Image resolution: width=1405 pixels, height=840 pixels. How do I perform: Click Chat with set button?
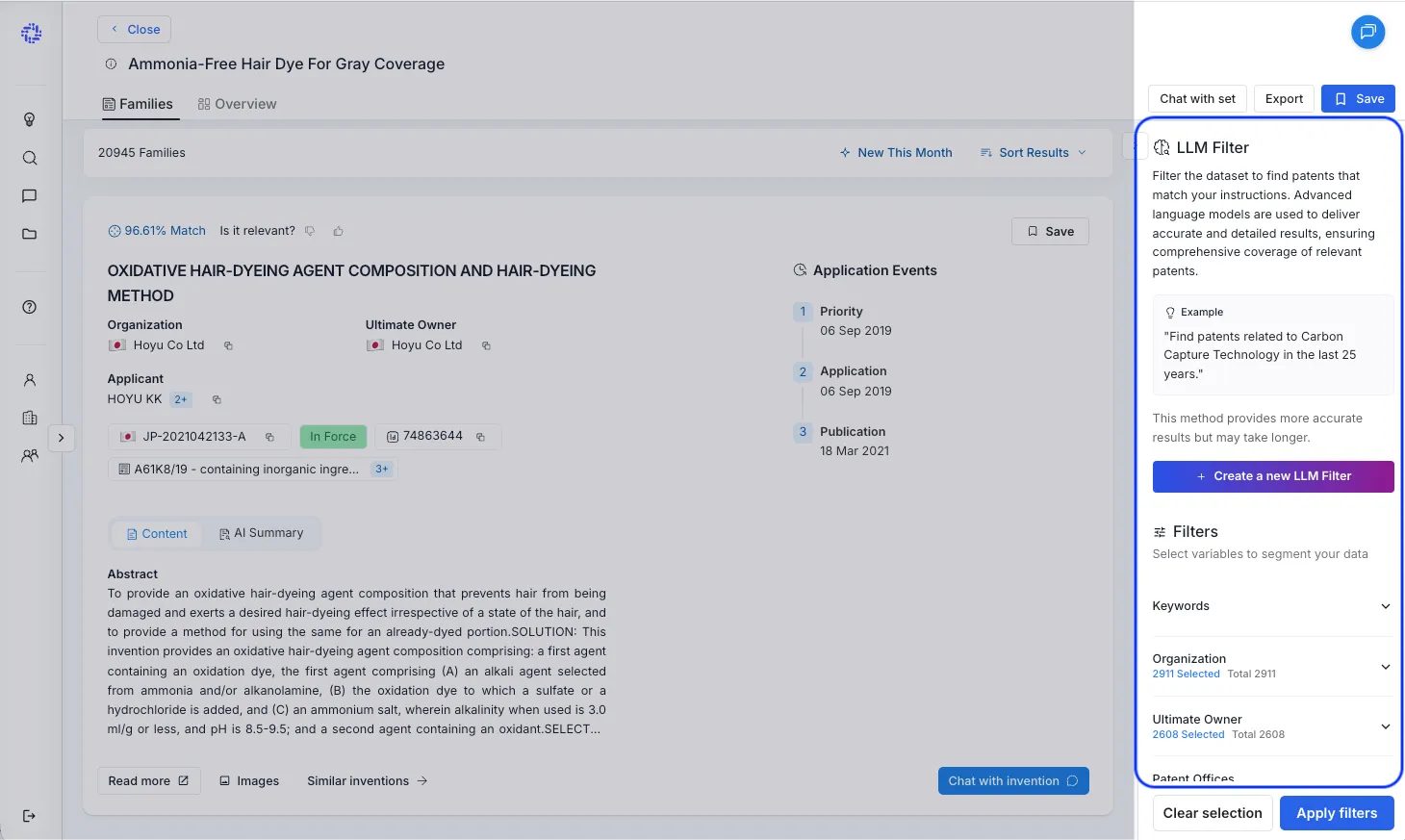(1197, 98)
